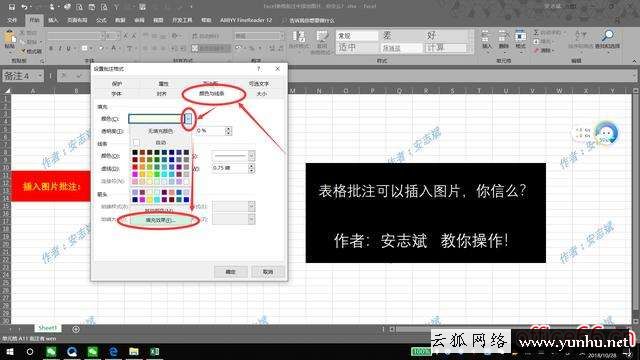Open the Windows Start menu
Image resolution: width=640 pixels, height=360 pixels.
point(10,351)
